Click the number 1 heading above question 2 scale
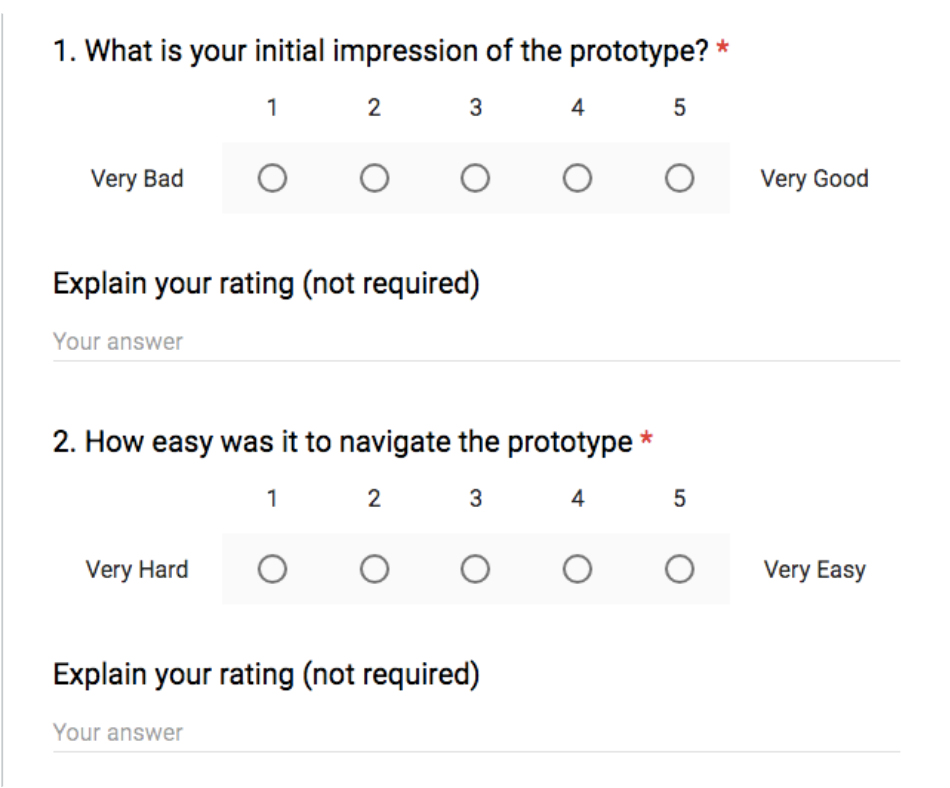This screenshot has width=950, height=788. [272, 498]
